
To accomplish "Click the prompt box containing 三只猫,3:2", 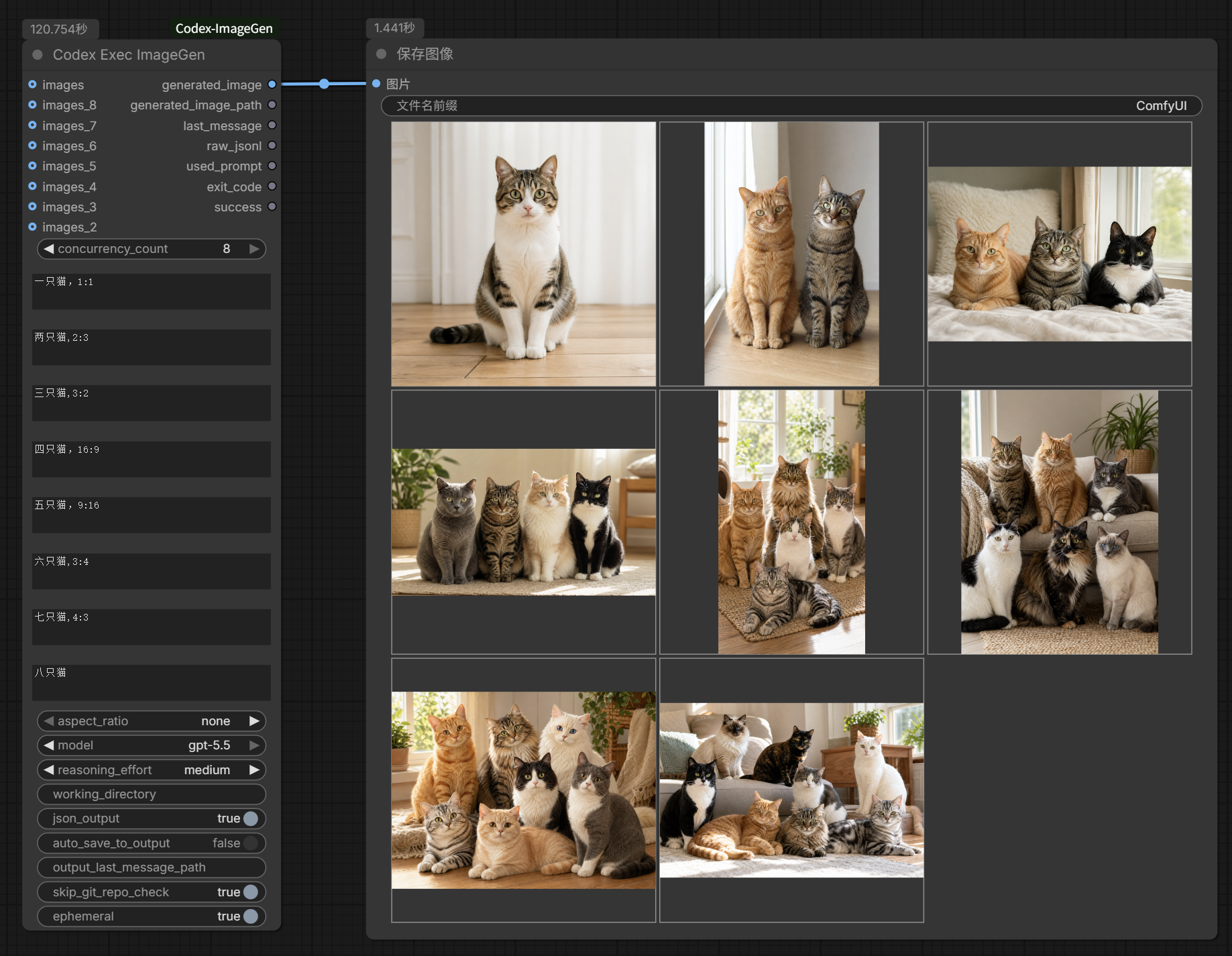I will click(152, 403).
